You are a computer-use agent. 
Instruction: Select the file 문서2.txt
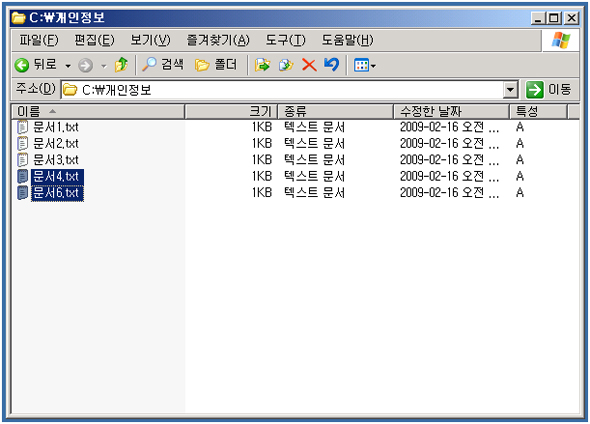coord(56,143)
